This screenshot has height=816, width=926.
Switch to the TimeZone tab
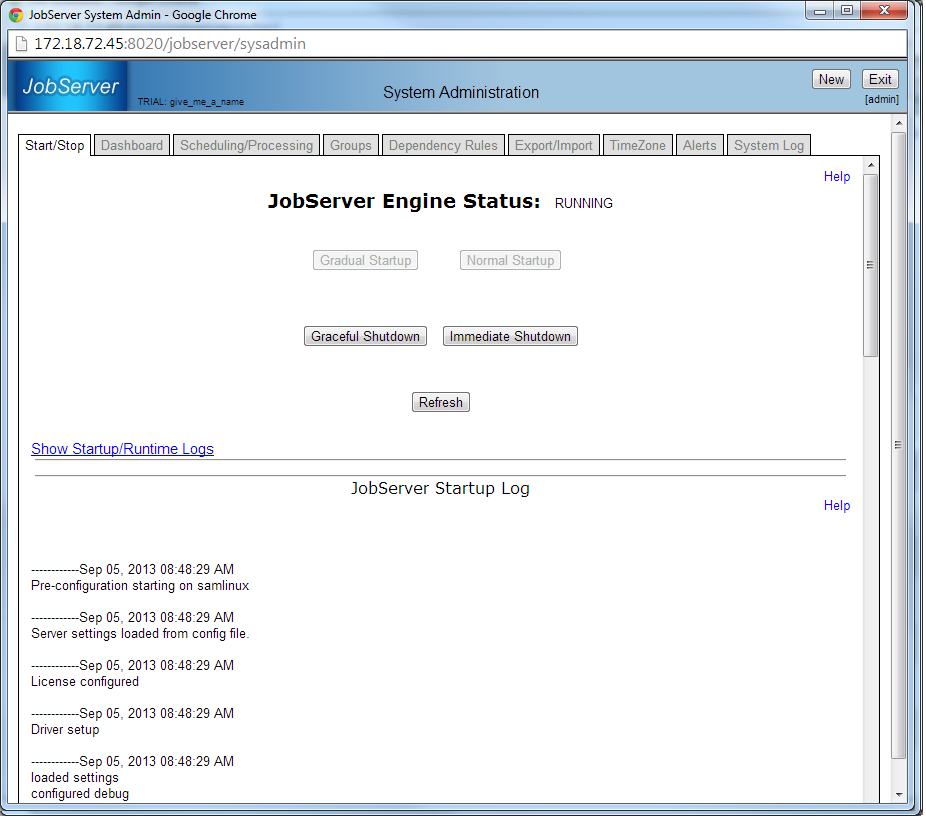[638, 145]
